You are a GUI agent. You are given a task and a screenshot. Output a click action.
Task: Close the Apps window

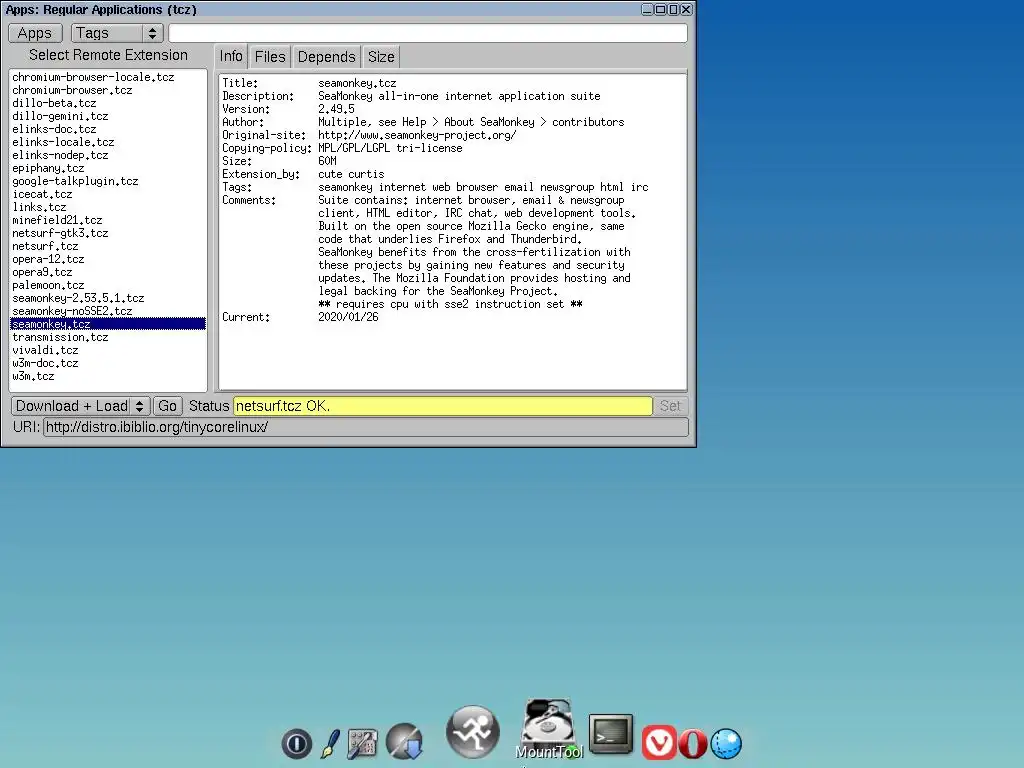686,9
